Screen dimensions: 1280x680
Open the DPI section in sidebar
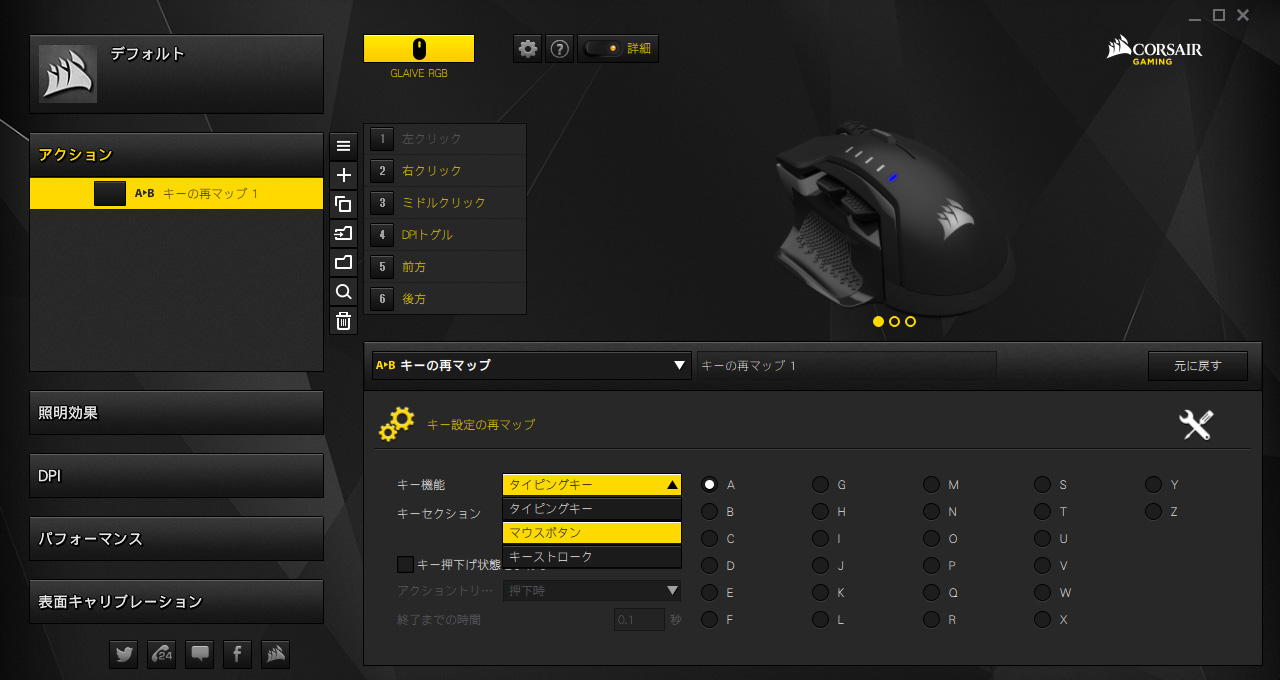click(x=176, y=476)
